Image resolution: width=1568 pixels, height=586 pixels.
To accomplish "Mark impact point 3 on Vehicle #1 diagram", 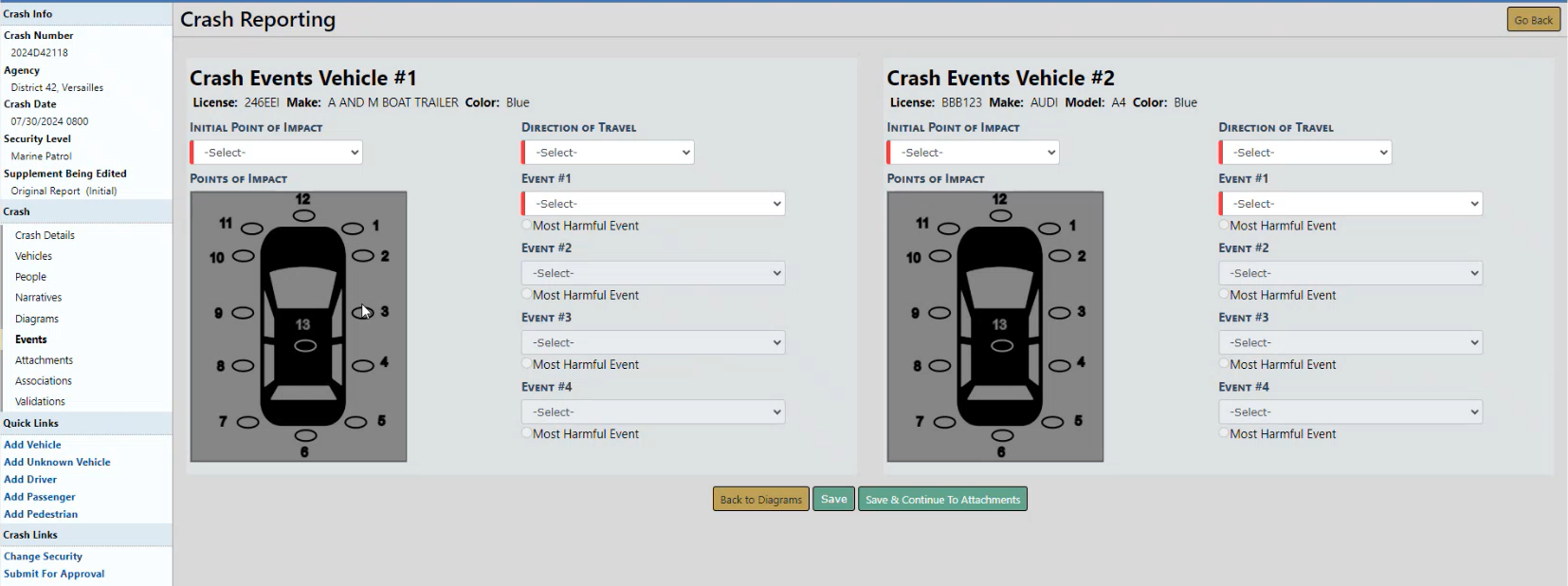I will [363, 312].
